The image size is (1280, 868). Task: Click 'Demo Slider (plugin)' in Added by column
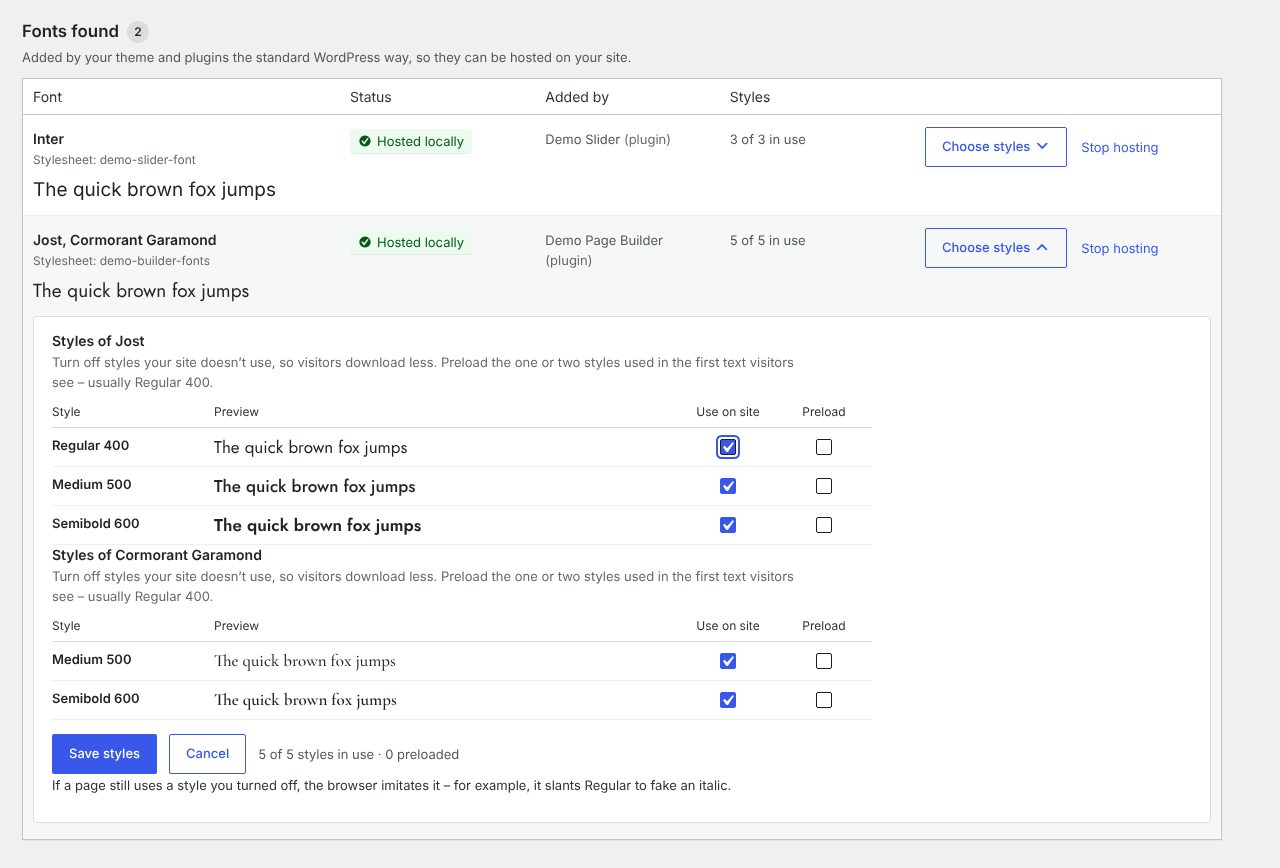click(x=608, y=140)
